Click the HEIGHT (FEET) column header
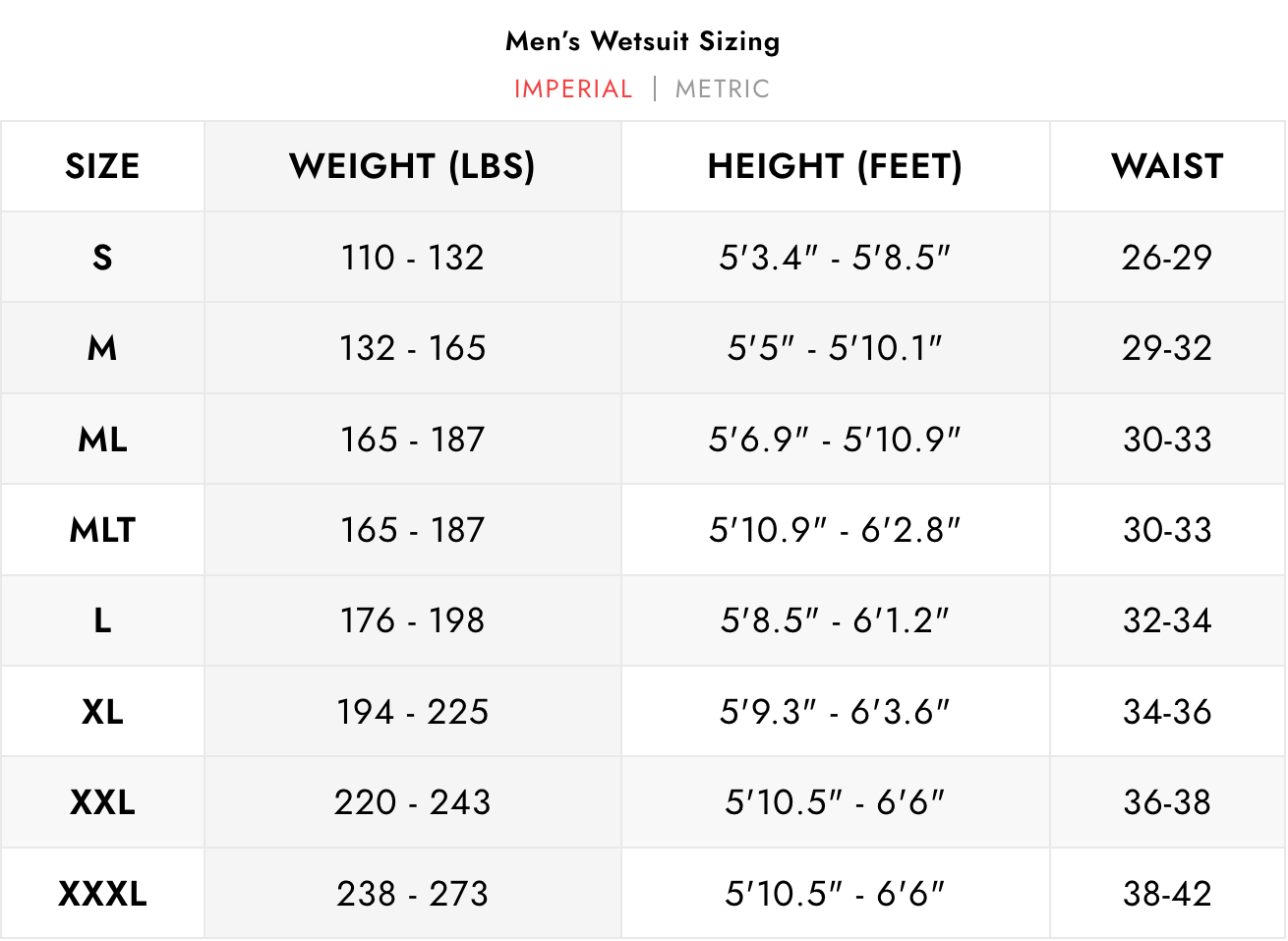 coord(835,166)
